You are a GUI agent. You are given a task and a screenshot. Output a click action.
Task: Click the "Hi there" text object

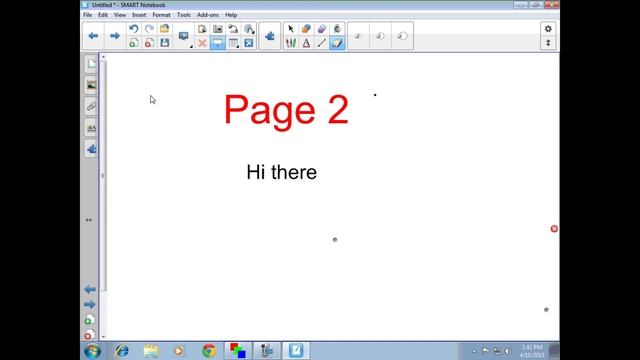(x=282, y=172)
